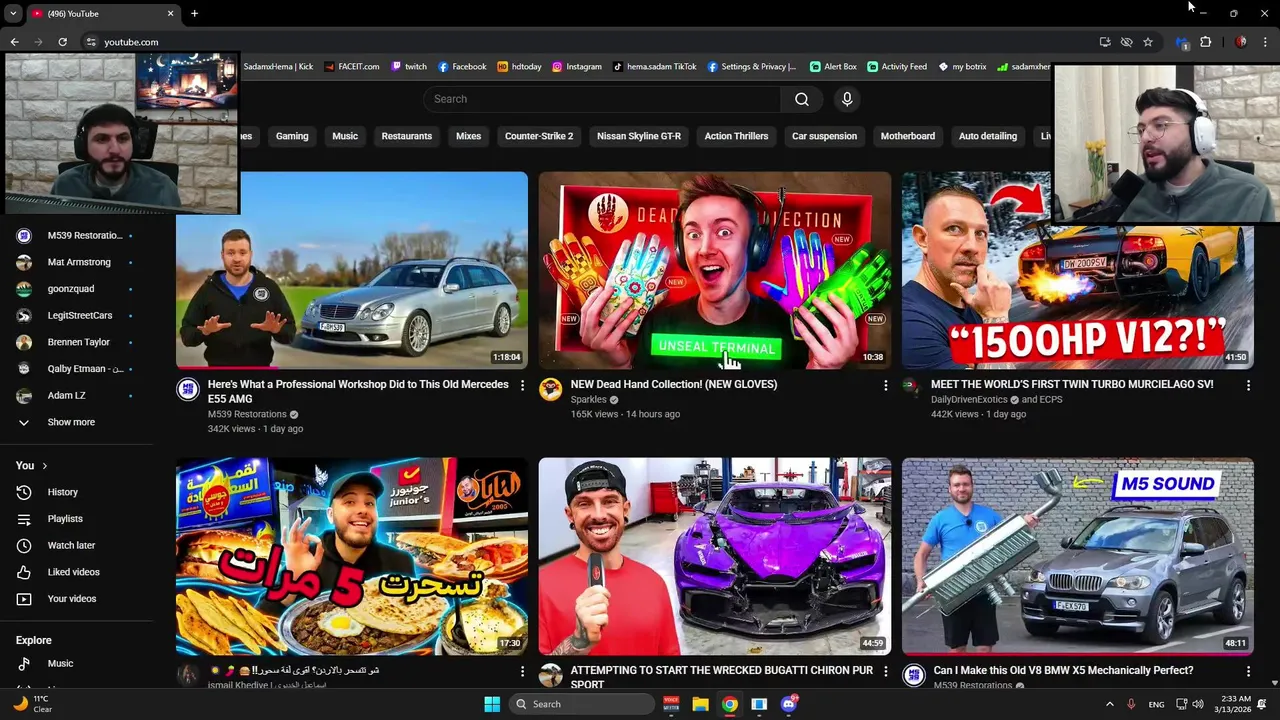The width and height of the screenshot is (1280, 720).
Task: Open more options for Twin Turbo Murcielago video
Action: pyautogui.click(x=1248, y=385)
